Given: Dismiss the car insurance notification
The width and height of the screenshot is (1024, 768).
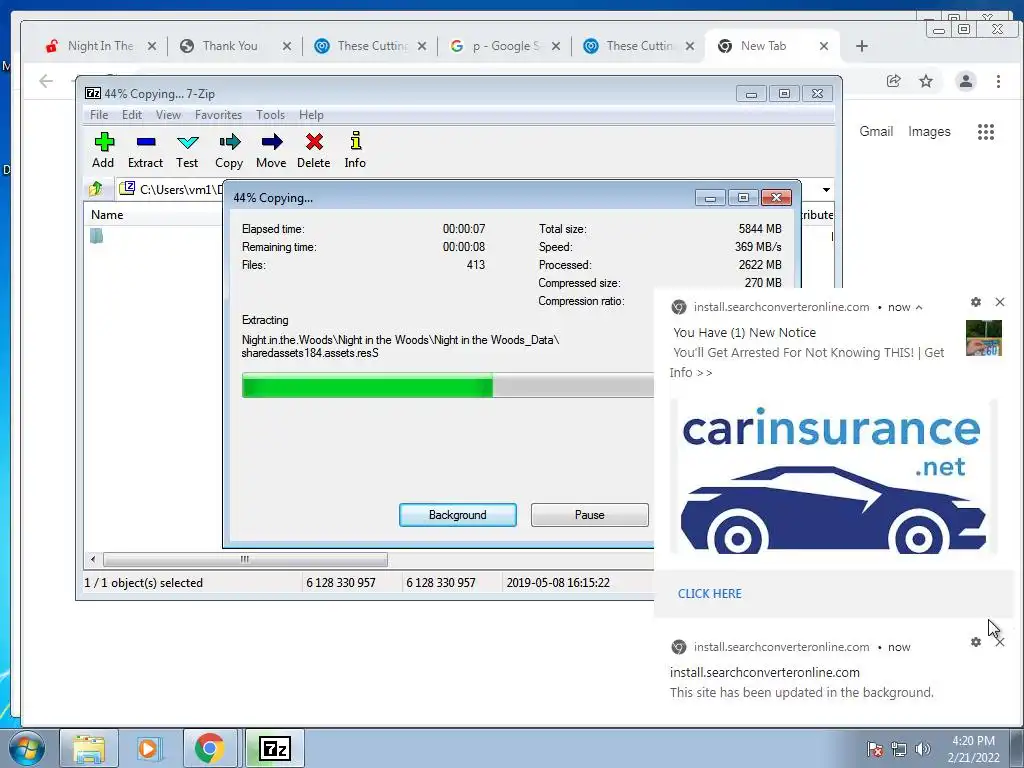Looking at the screenshot, I should [1000, 302].
